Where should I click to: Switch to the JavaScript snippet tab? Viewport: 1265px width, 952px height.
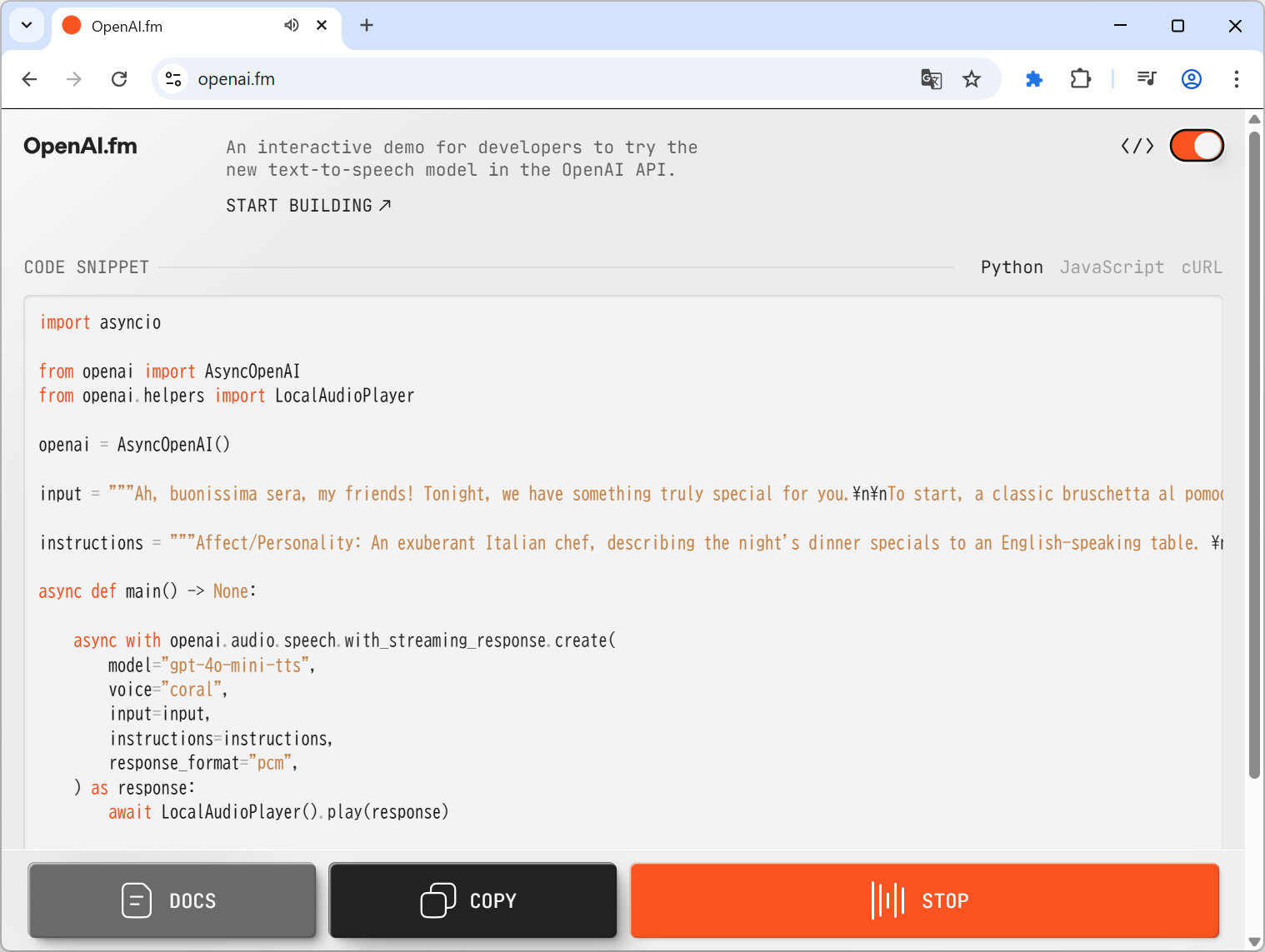(1112, 267)
